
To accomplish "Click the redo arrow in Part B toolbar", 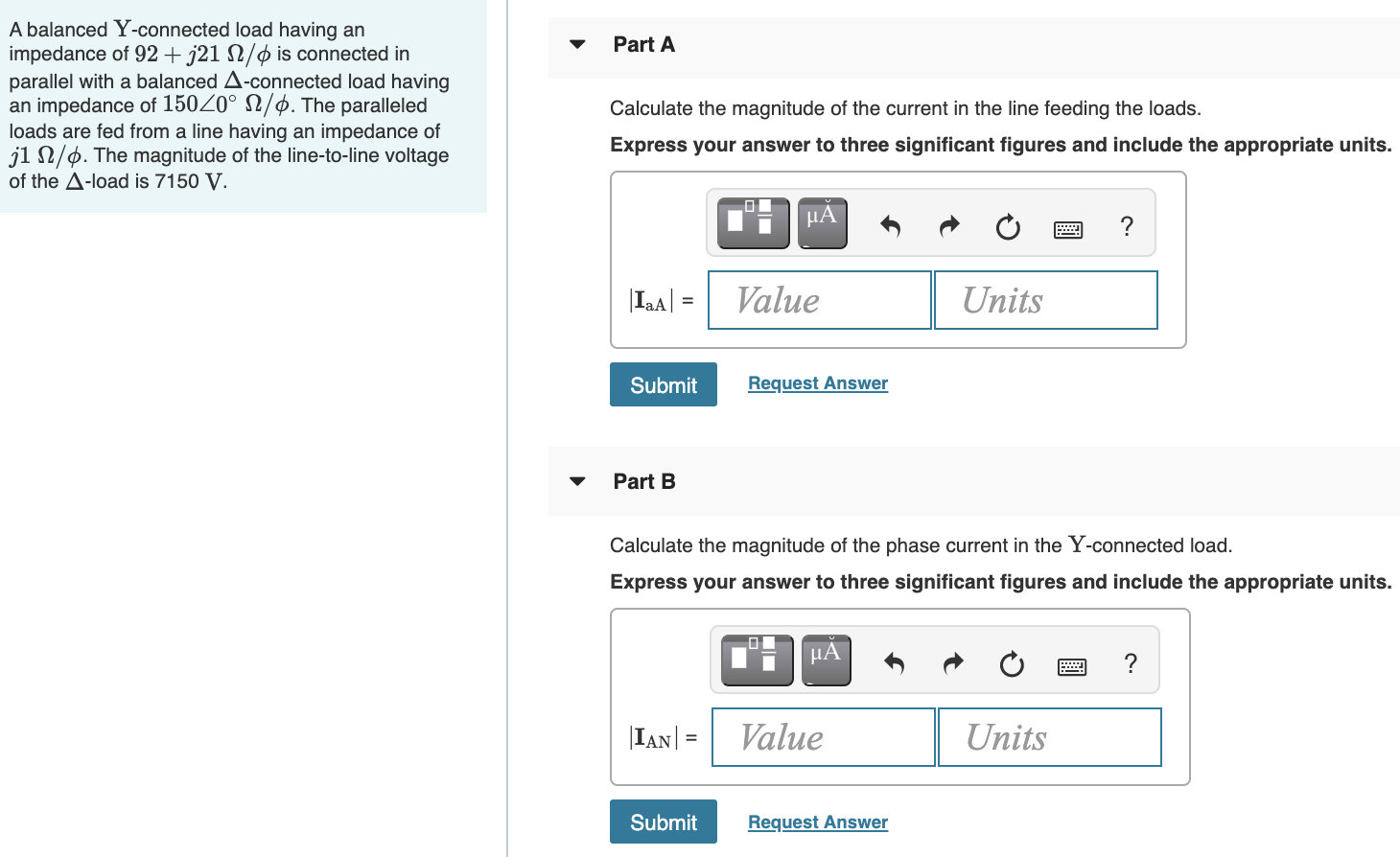I will point(953,663).
